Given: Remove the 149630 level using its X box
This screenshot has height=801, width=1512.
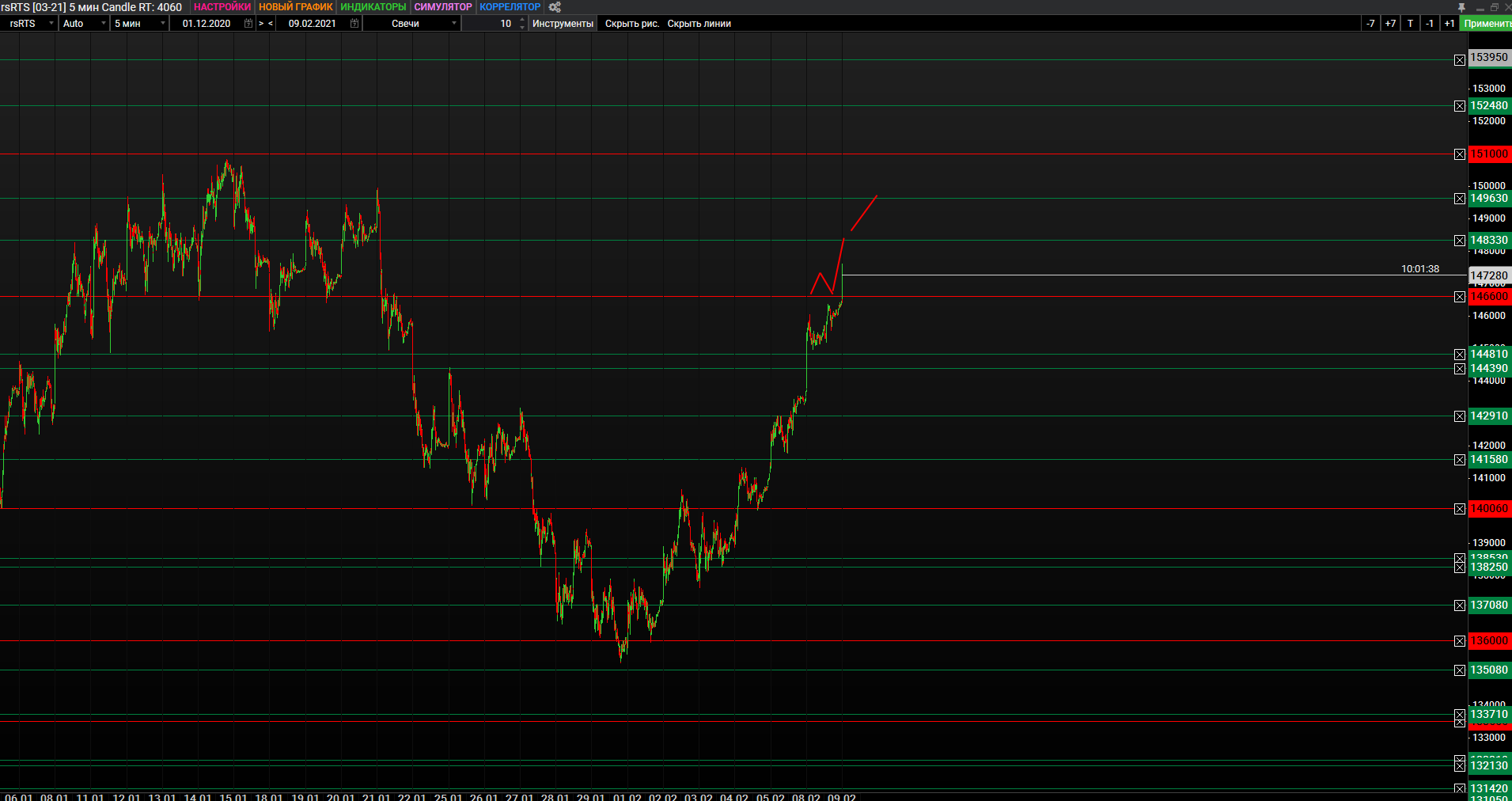Looking at the screenshot, I should (1460, 199).
